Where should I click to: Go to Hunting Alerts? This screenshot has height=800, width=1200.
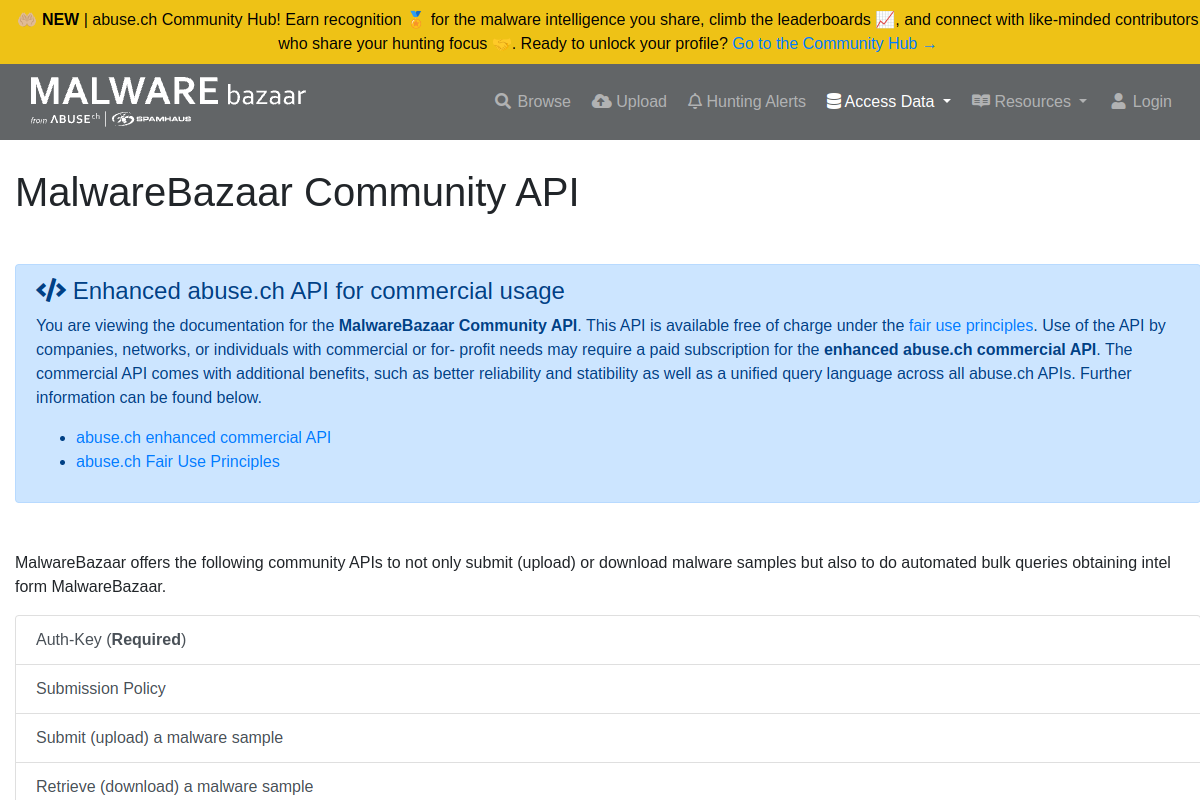coord(747,101)
